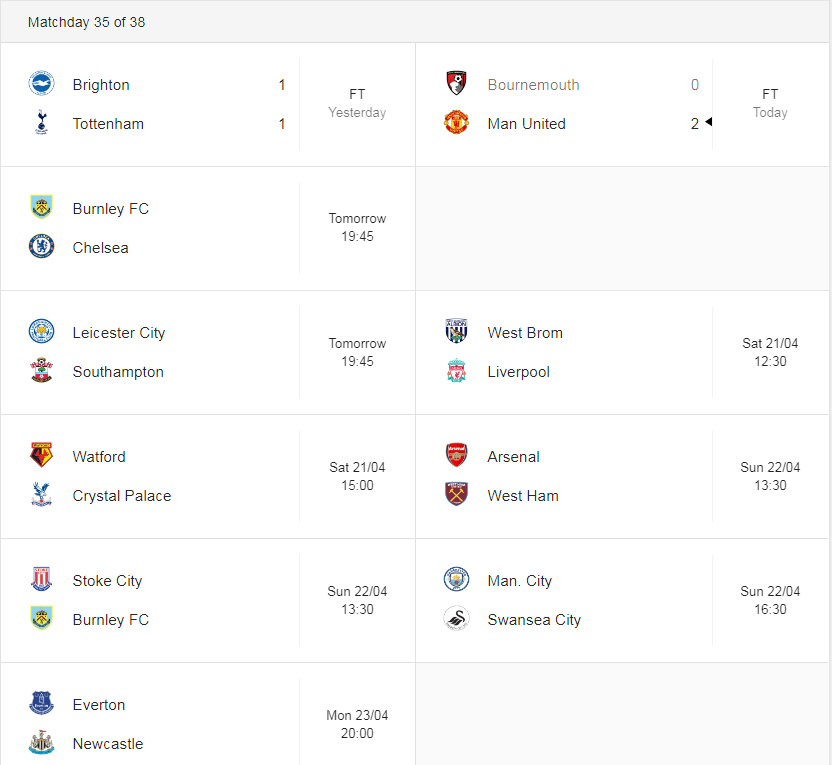832x765 pixels.
Task: Click the Leicester City club crest
Action: (41, 332)
